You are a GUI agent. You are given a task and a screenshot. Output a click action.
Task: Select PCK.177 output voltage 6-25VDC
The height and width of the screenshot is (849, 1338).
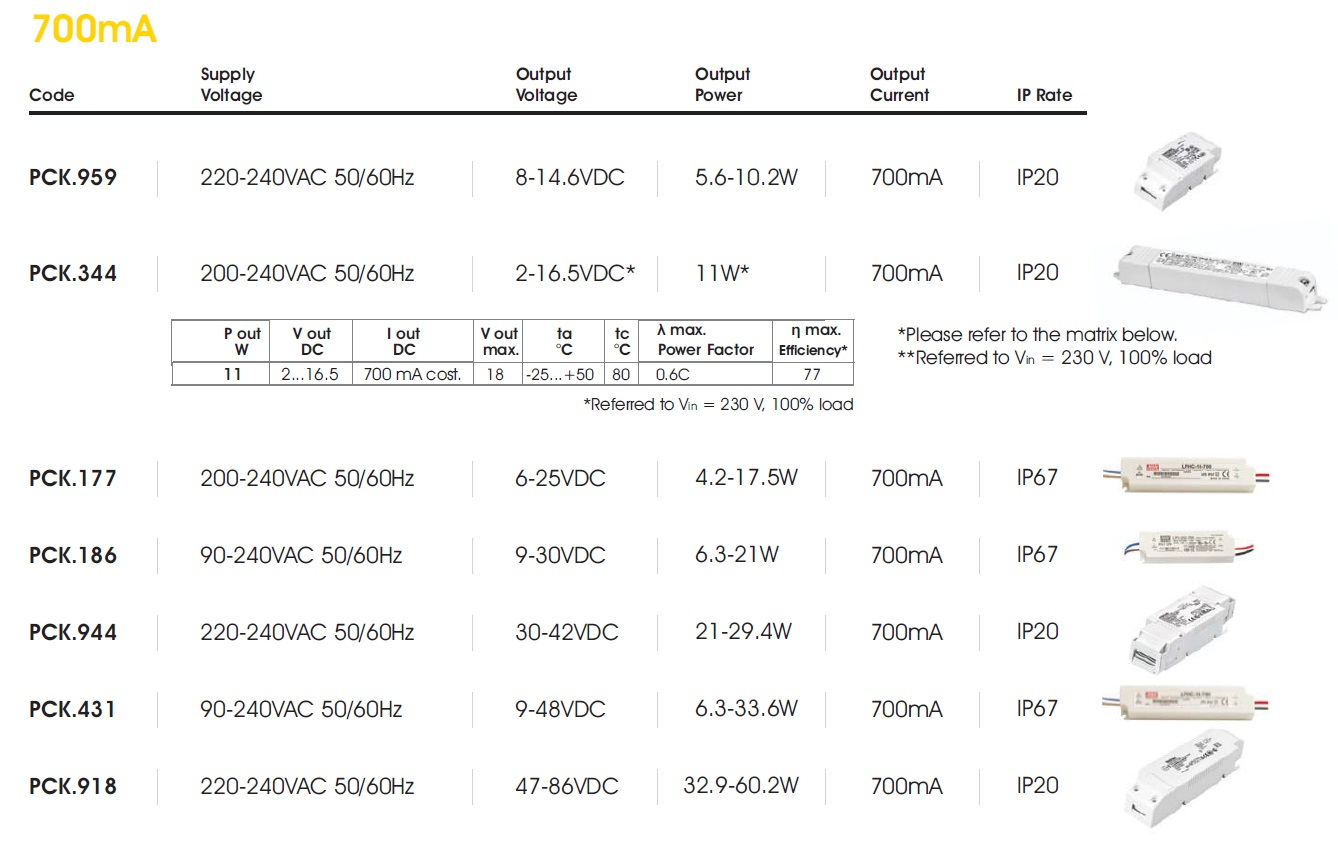[x=560, y=478]
